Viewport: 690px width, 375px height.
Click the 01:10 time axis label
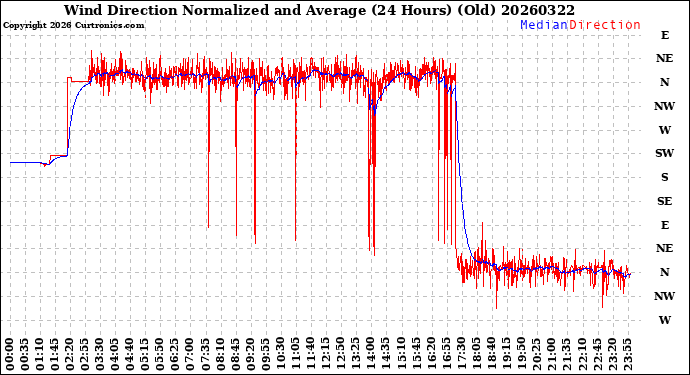(x=40, y=355)
